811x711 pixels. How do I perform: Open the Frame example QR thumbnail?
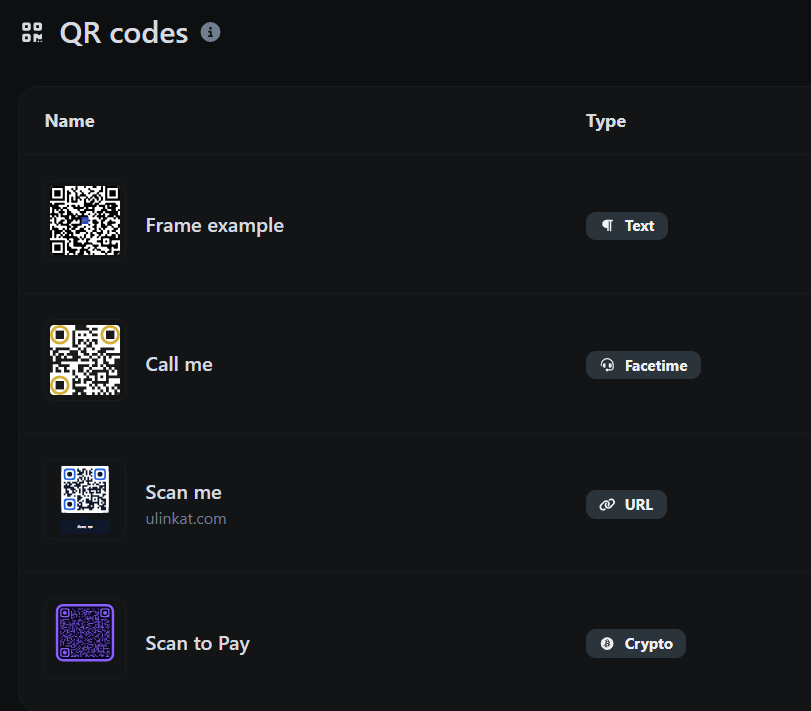coord(85,220)
